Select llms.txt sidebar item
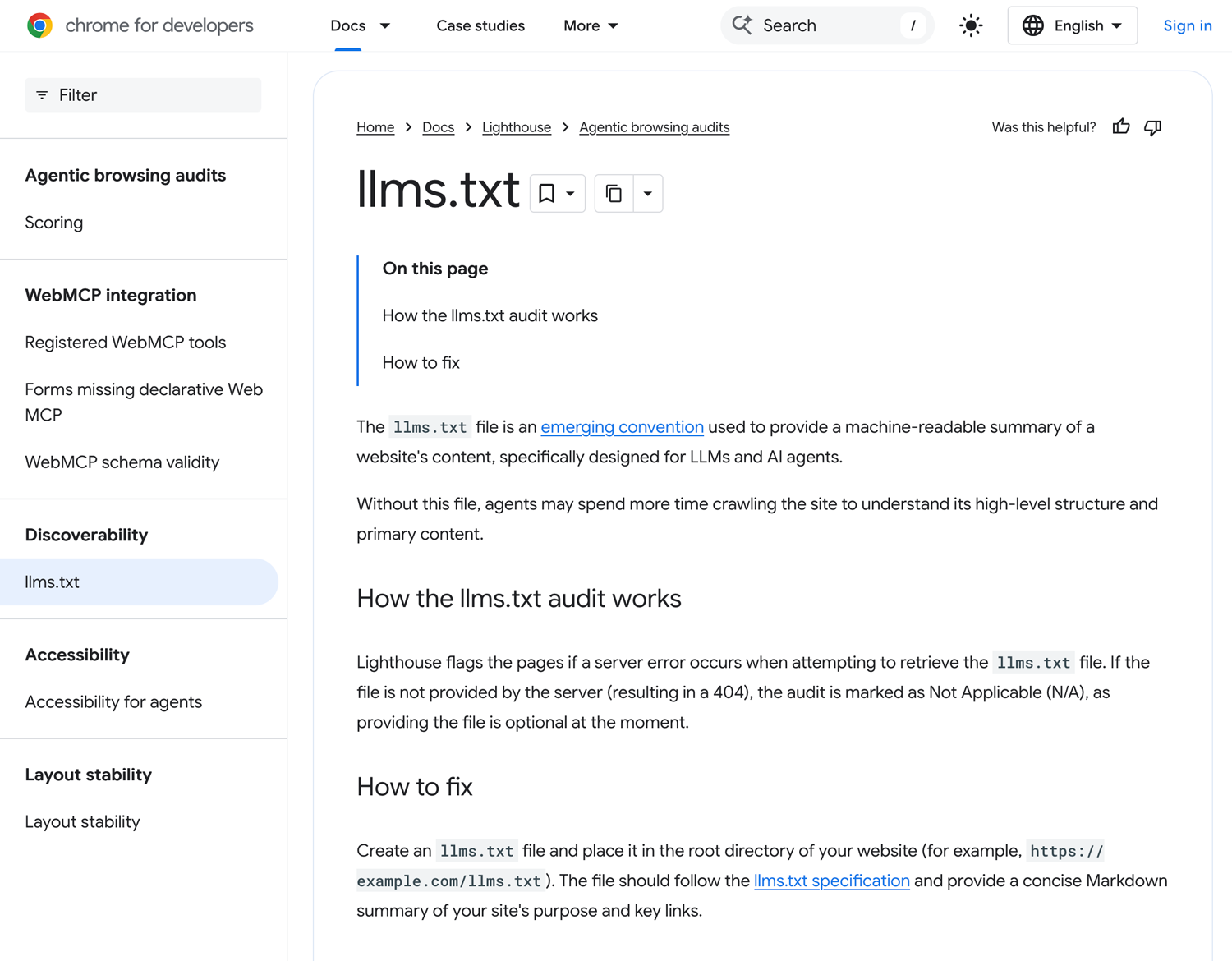This screenshot has height=961, width=1232. (x=139, y=582)
